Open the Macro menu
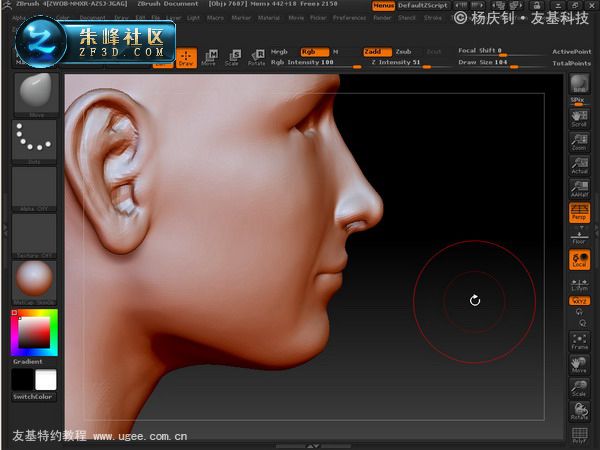 pyautogui.click(x=215, y=18)
